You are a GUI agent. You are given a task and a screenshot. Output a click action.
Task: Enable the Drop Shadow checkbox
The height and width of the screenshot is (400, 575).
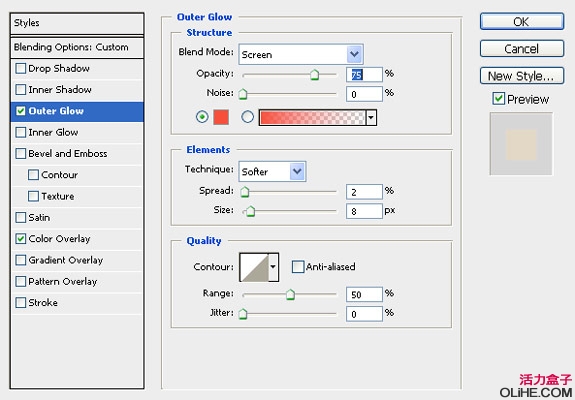pos(21,69)
